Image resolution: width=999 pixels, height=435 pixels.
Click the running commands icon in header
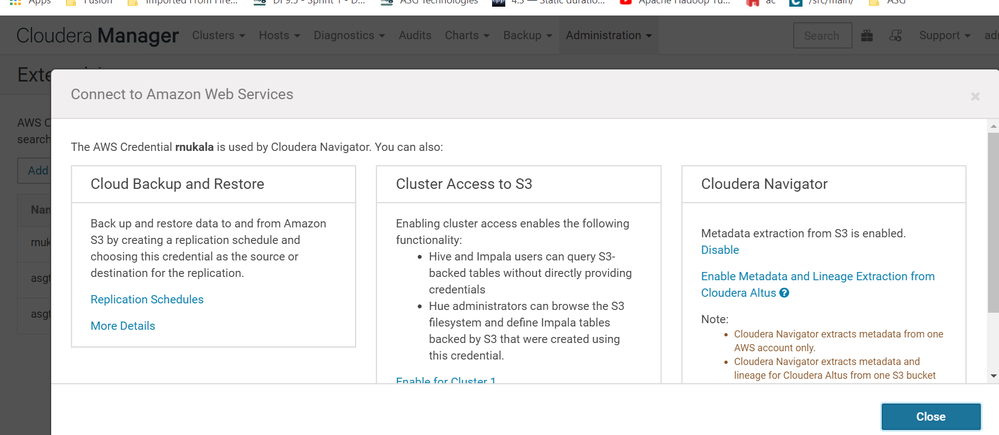pos(896,36)
